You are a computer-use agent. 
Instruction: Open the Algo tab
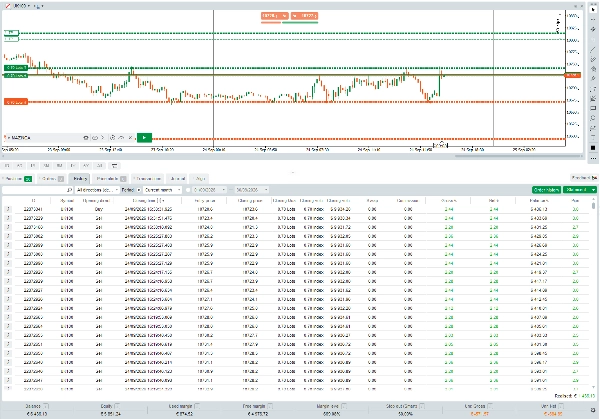pos(200,179)
